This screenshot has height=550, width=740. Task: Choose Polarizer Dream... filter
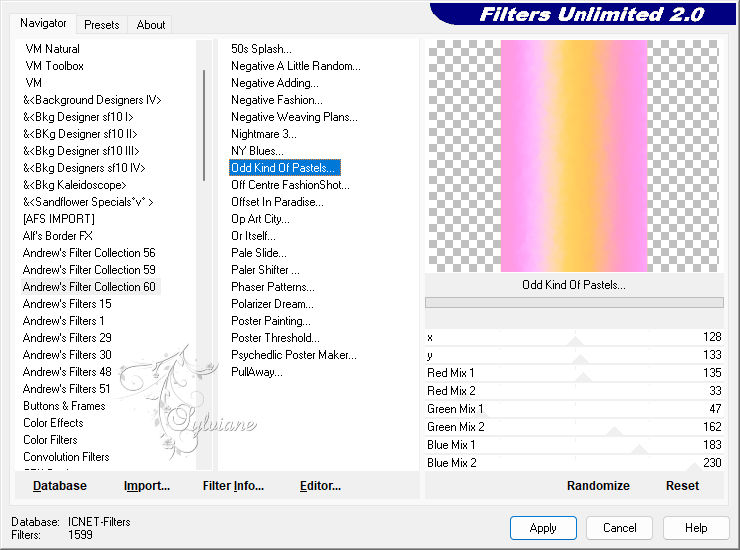click(x=272, y=304)
